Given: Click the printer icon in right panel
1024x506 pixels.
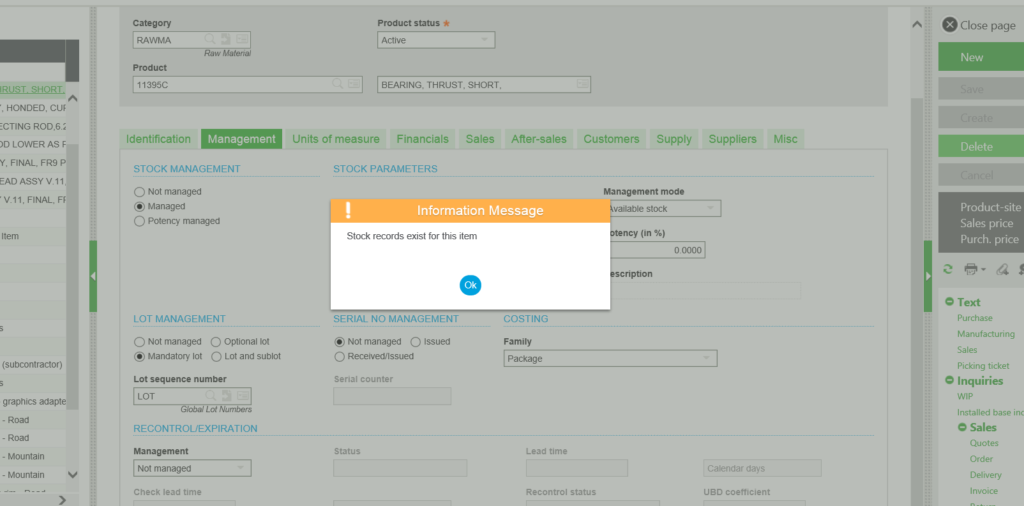Looking at the screenshot, I should coord(970,270).
